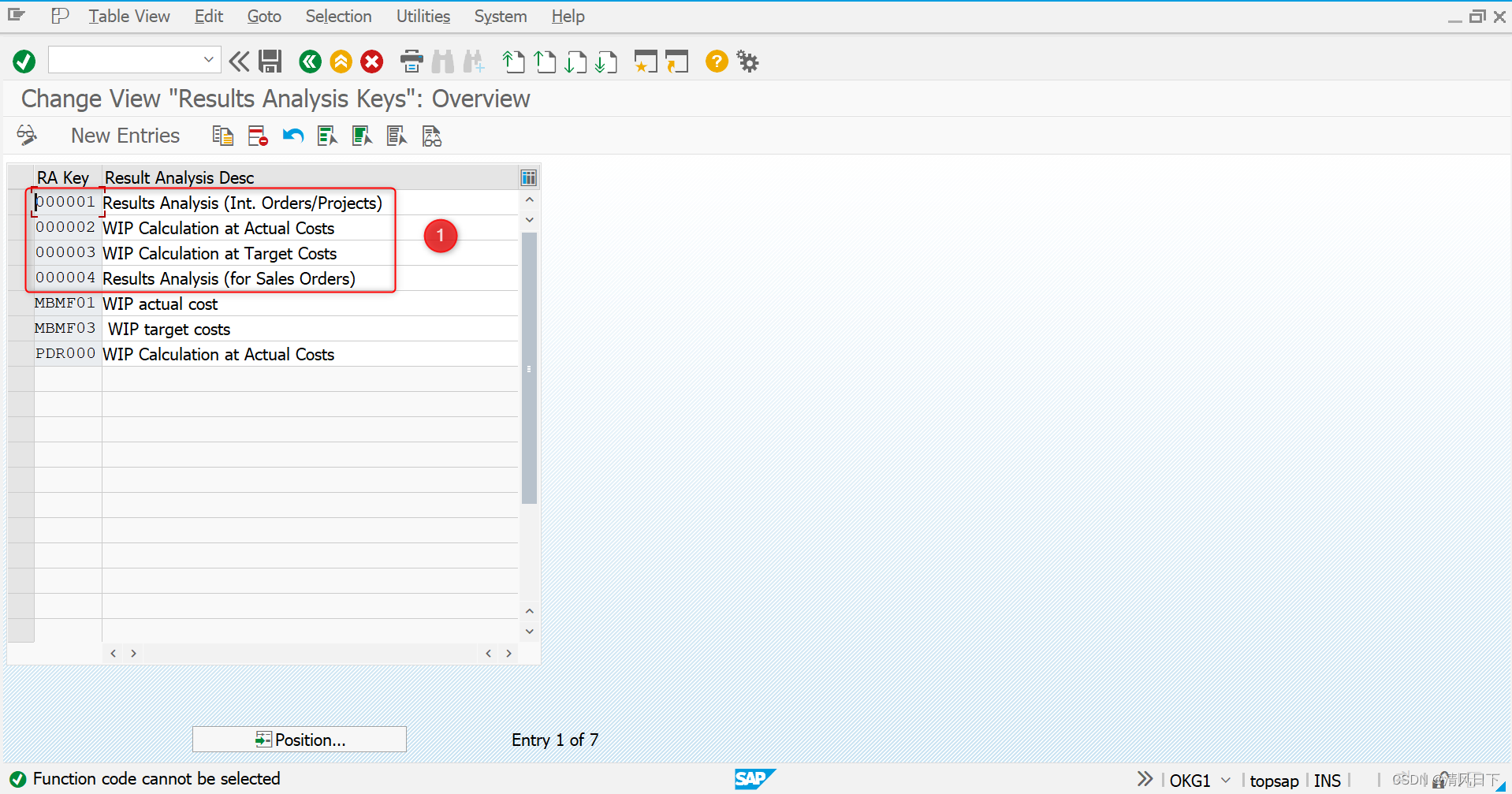Viewport: 1512px width, 794px height.
Task: Open the Selection menu
Action: (338, 16)
